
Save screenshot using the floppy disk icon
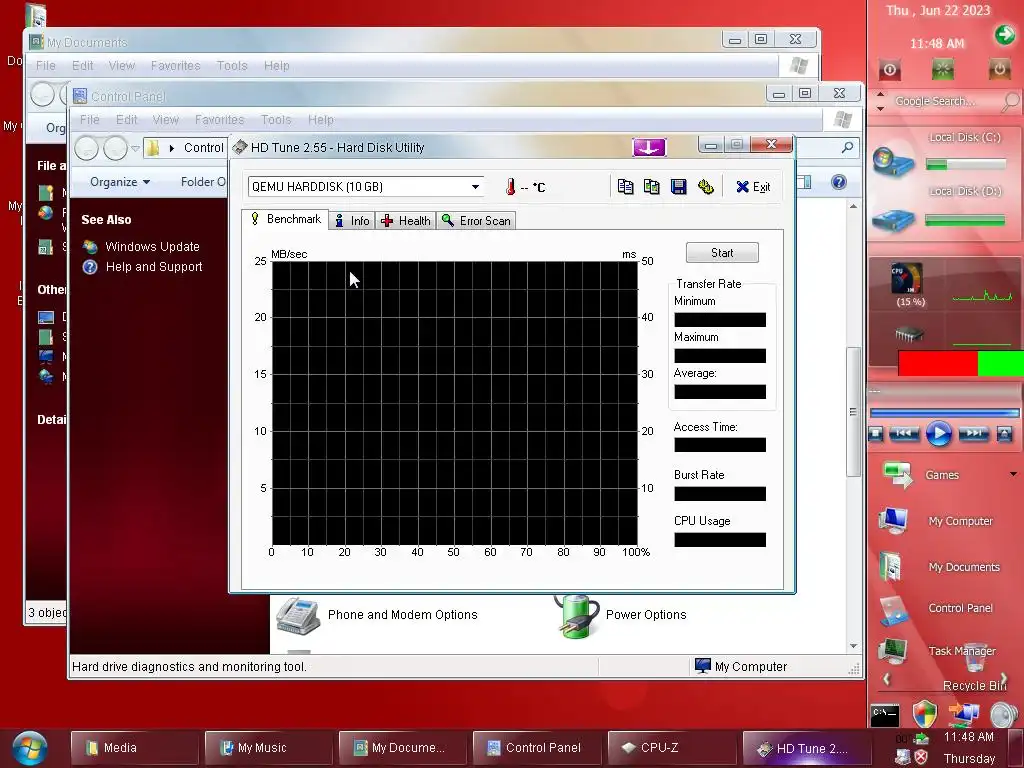[679, 187]
